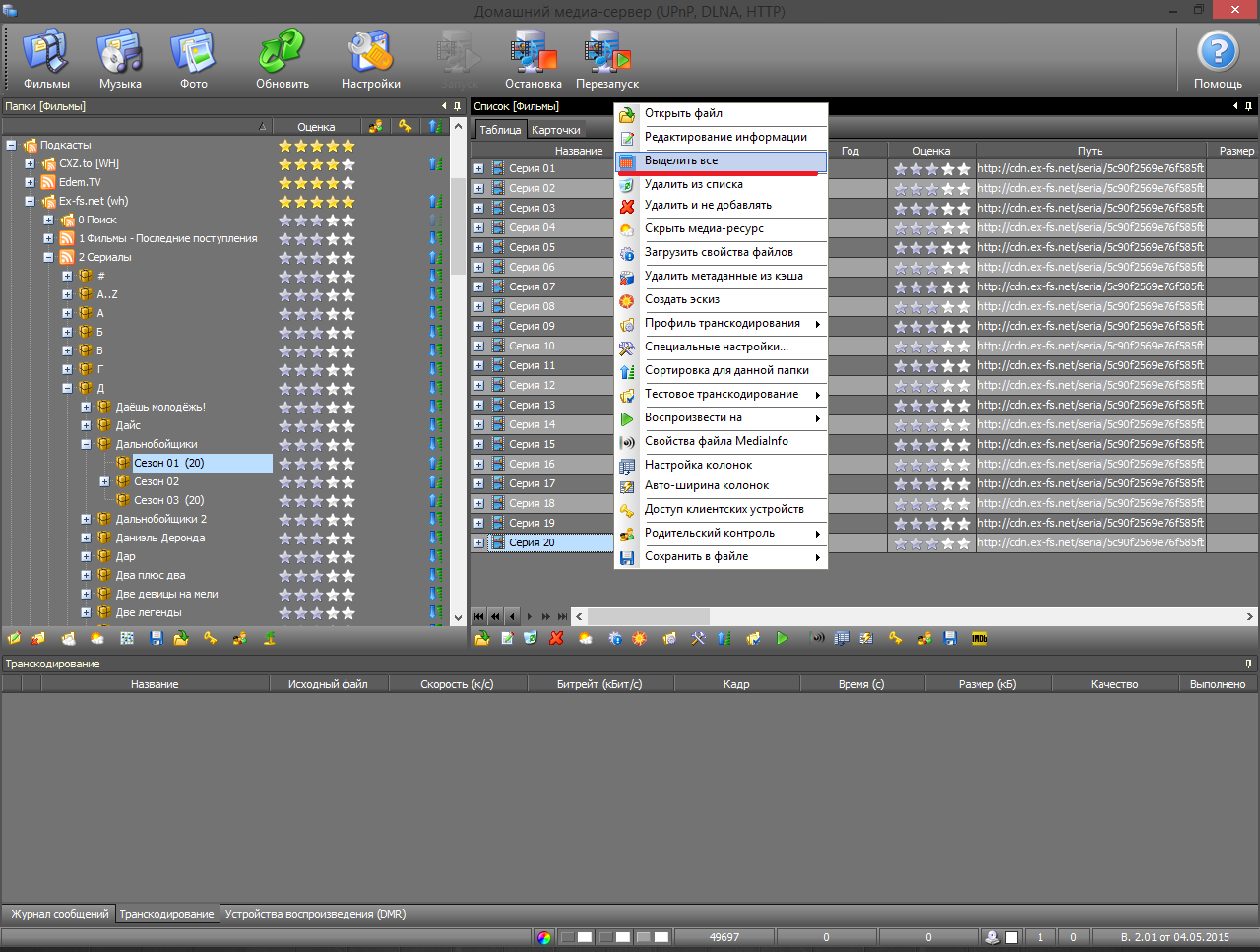This screenshot has height=952, width=1260.
Task: Collapse the Дальнобойщики tree node
Action: [86, 444]
